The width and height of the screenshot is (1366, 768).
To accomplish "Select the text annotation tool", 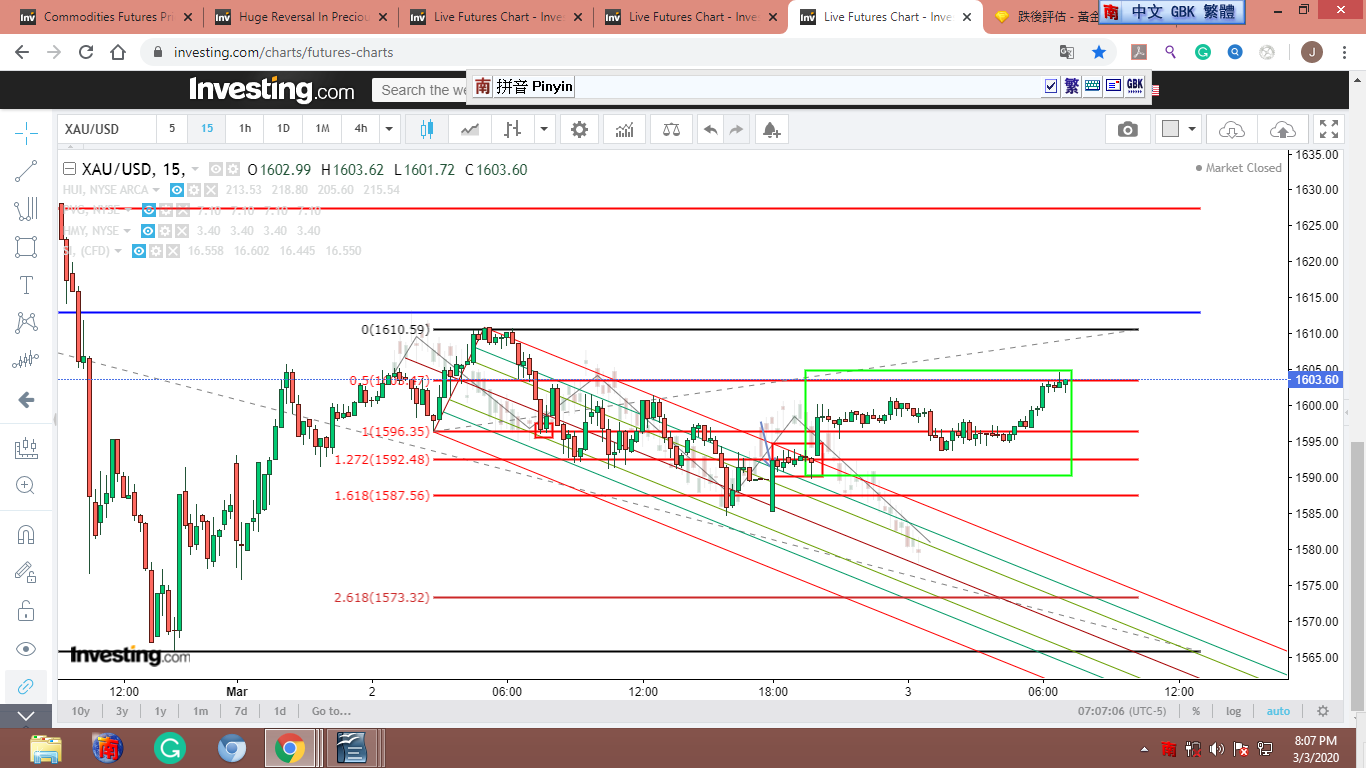I will click(x=27, y=285).
